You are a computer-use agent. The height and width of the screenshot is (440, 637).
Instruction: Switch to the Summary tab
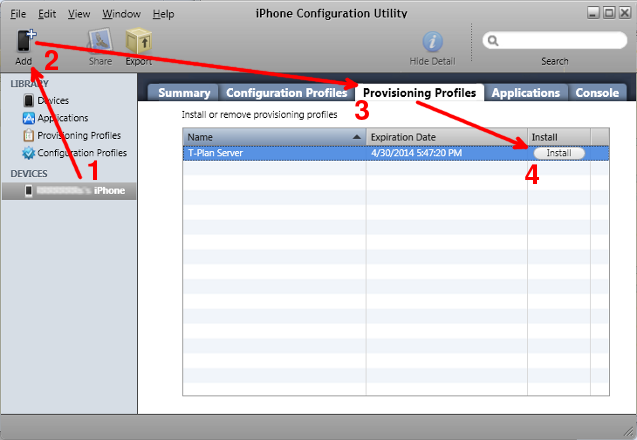pyautogui.click(x=184, y=93)
